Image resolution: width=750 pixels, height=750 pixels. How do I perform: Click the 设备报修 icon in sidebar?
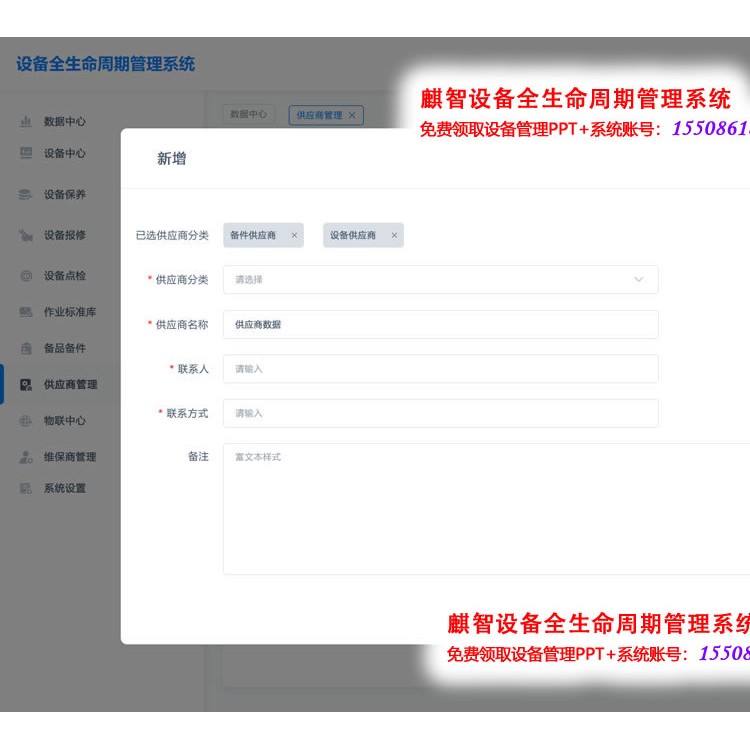[26, 235]
